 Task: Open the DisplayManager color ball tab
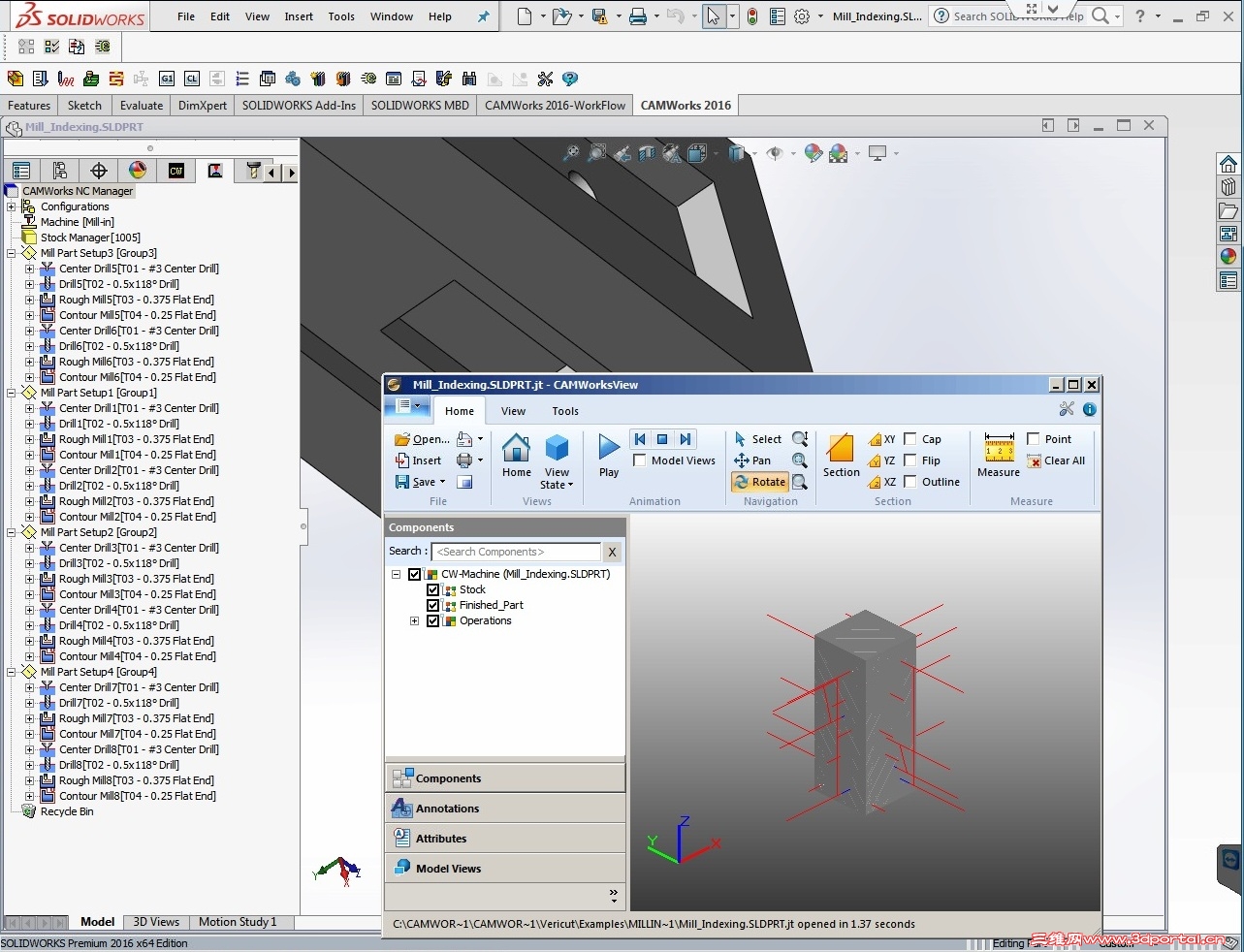pos(138,171)
